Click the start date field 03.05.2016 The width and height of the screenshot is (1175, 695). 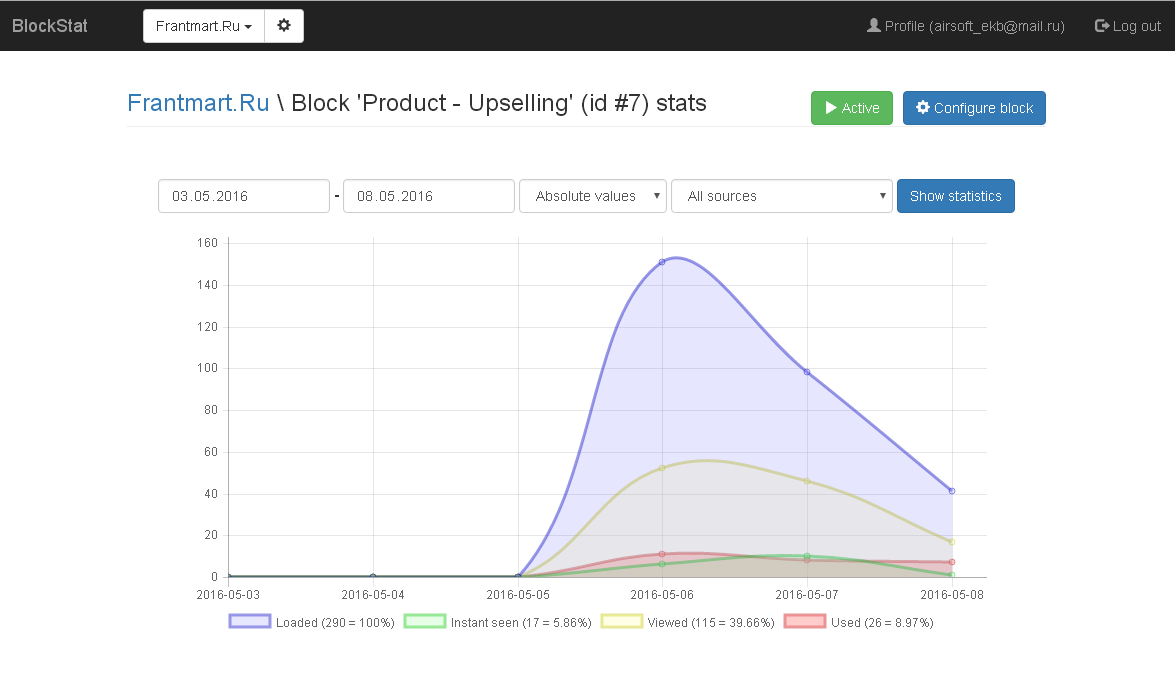(244, 196)
